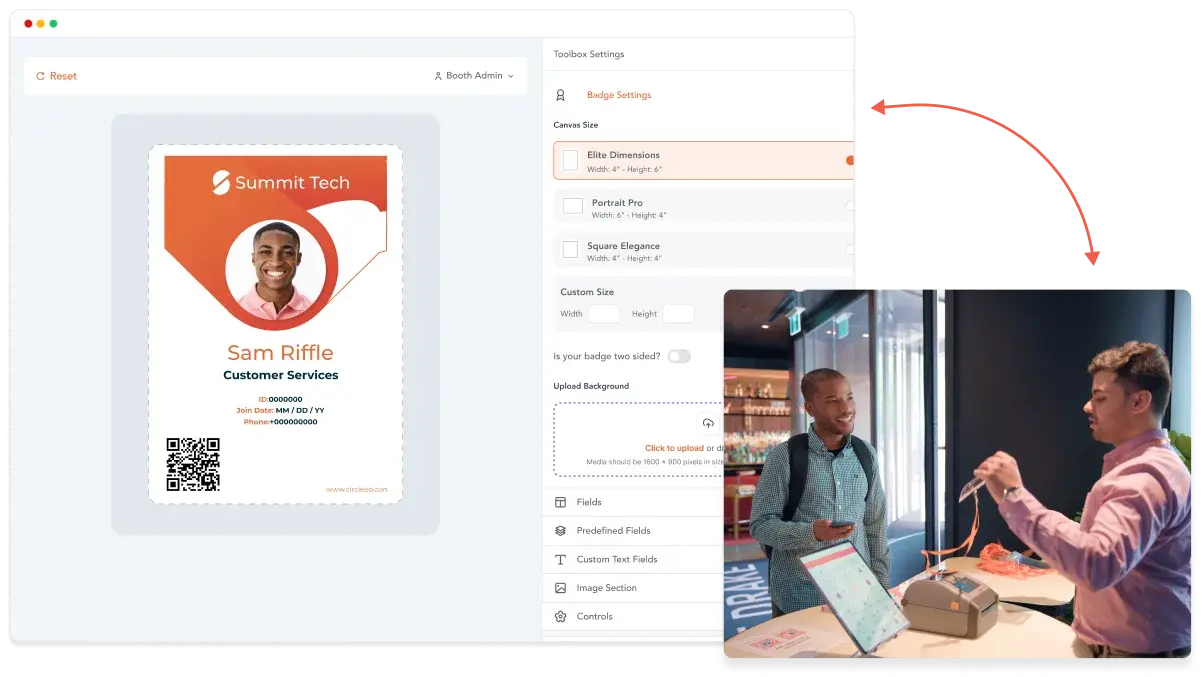Click the Image Section picture icon

tap(560, 588)
